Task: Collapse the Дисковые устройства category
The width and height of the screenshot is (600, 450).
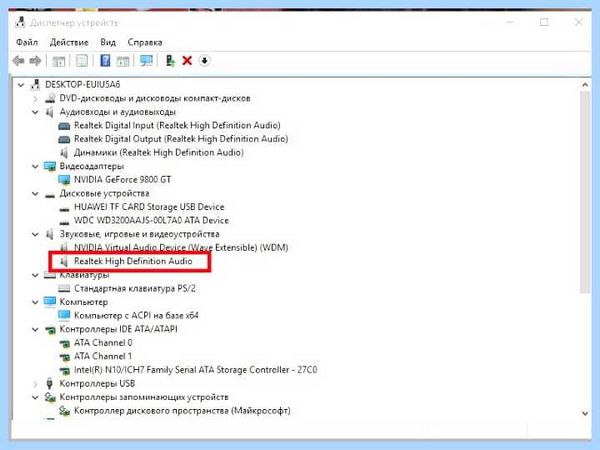Action: tap(35, 194)
